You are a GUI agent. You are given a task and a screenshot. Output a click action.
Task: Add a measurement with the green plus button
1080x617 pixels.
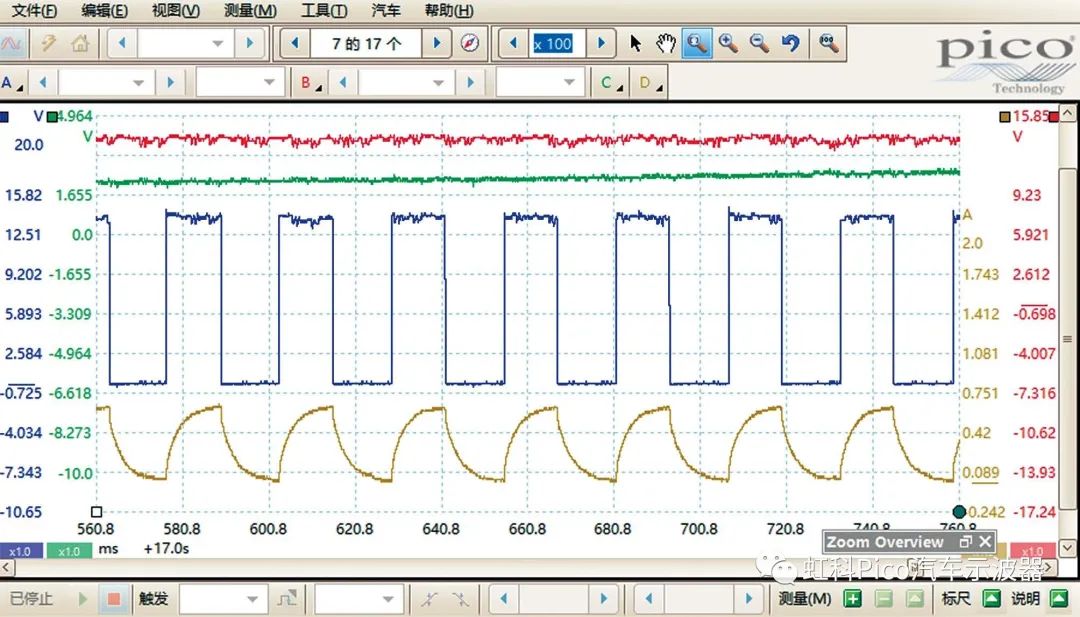tap(852, 599)
